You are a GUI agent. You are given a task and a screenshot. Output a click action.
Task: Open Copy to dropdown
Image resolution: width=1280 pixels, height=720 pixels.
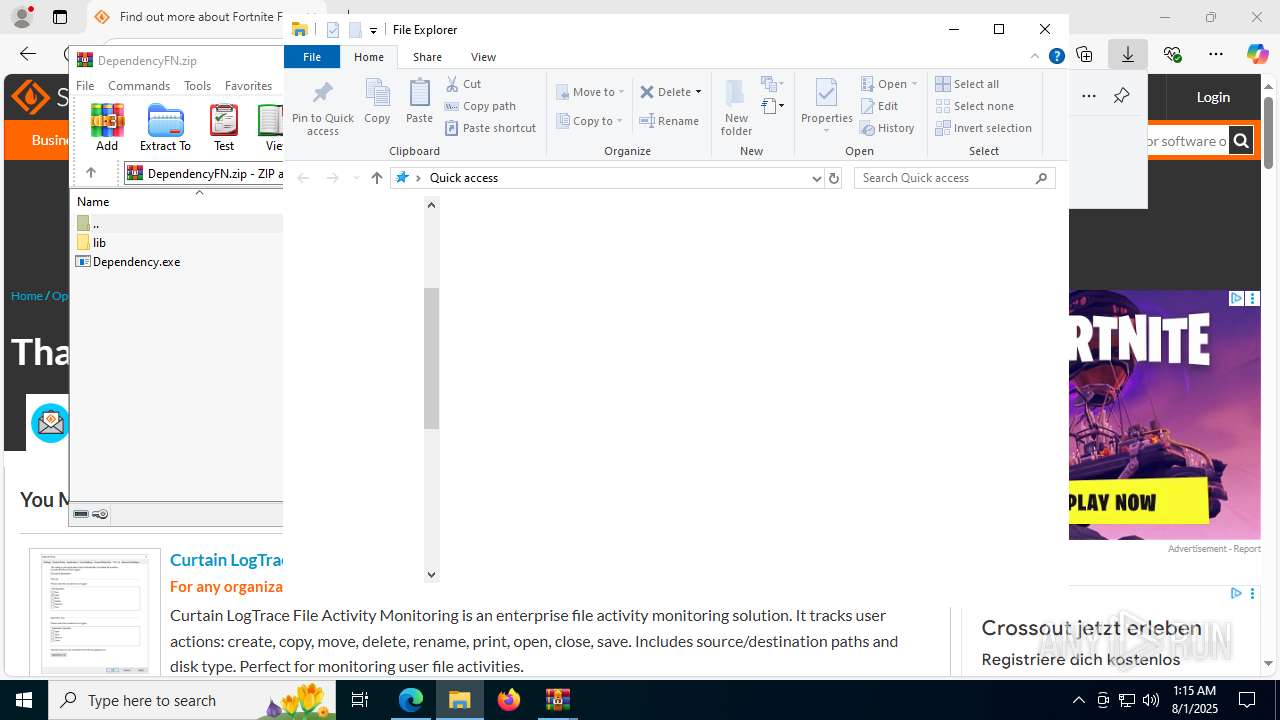(590, 121)
